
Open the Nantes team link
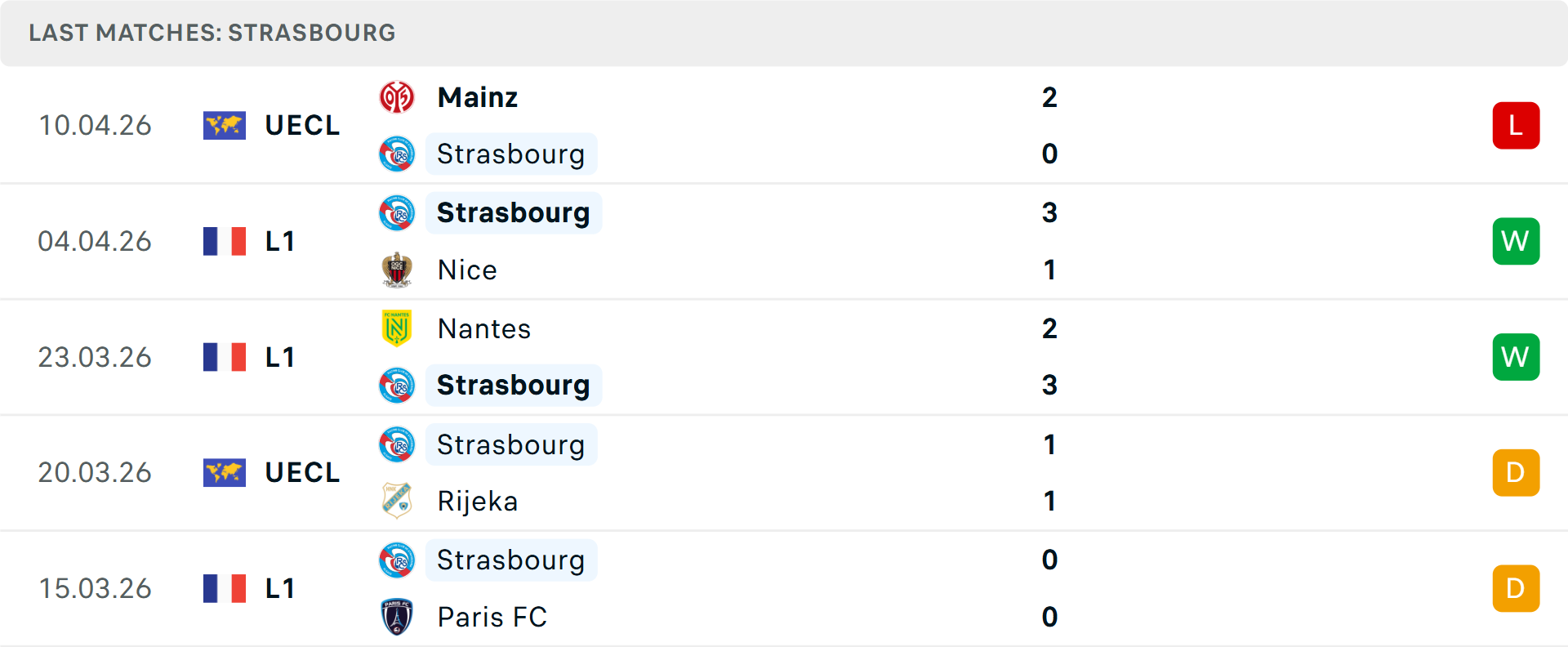(x=484, y=328)
